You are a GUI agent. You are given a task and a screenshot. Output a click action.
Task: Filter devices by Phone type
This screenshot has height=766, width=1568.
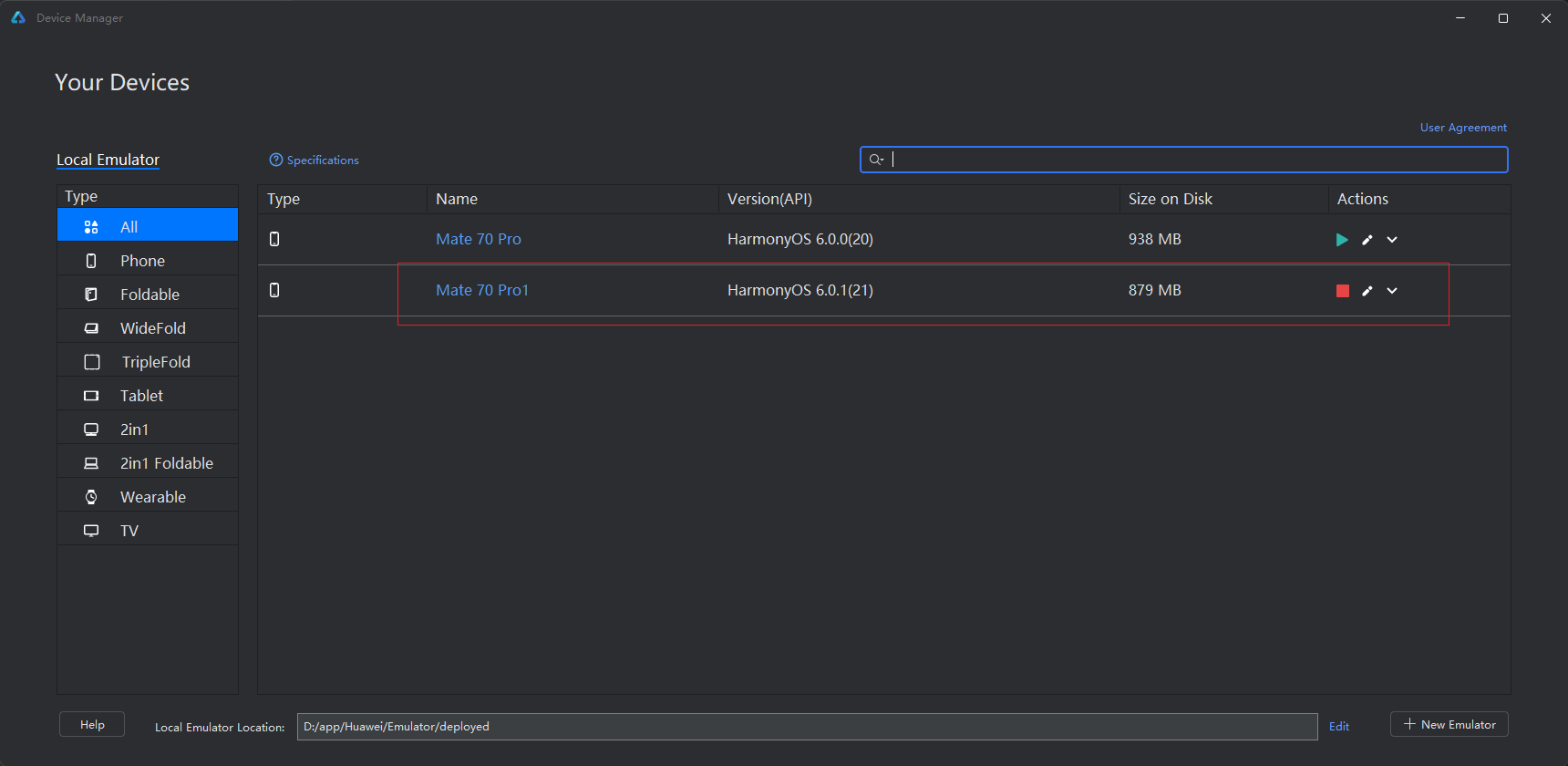pos(142,261)
